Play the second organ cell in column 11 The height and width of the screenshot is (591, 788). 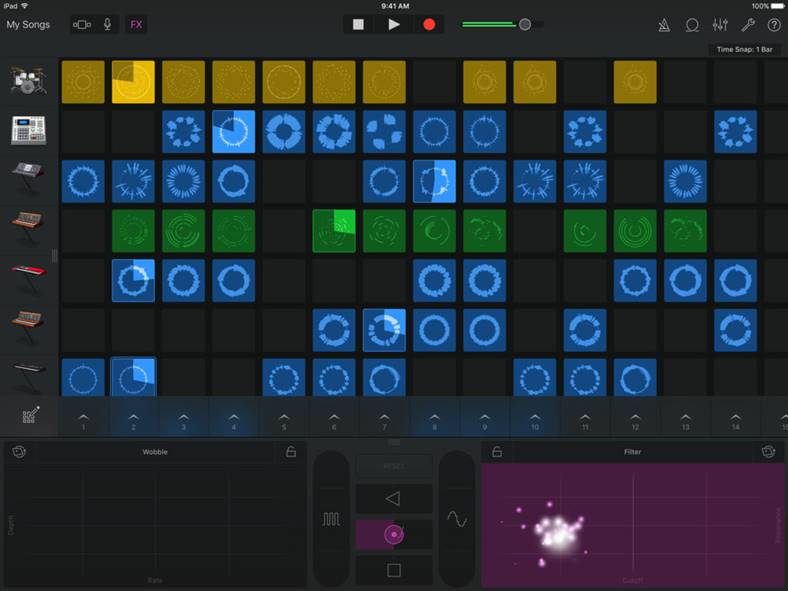point(585,330)
